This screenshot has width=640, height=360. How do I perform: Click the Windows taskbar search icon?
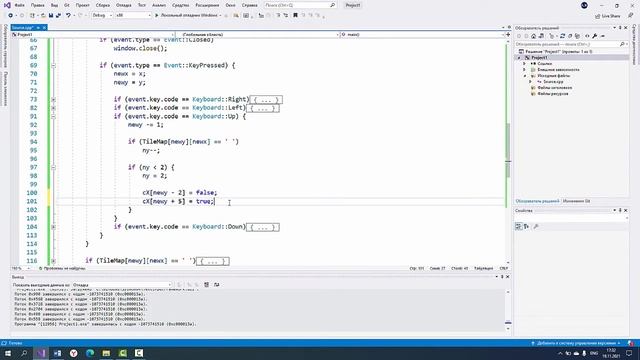(24, 353)
